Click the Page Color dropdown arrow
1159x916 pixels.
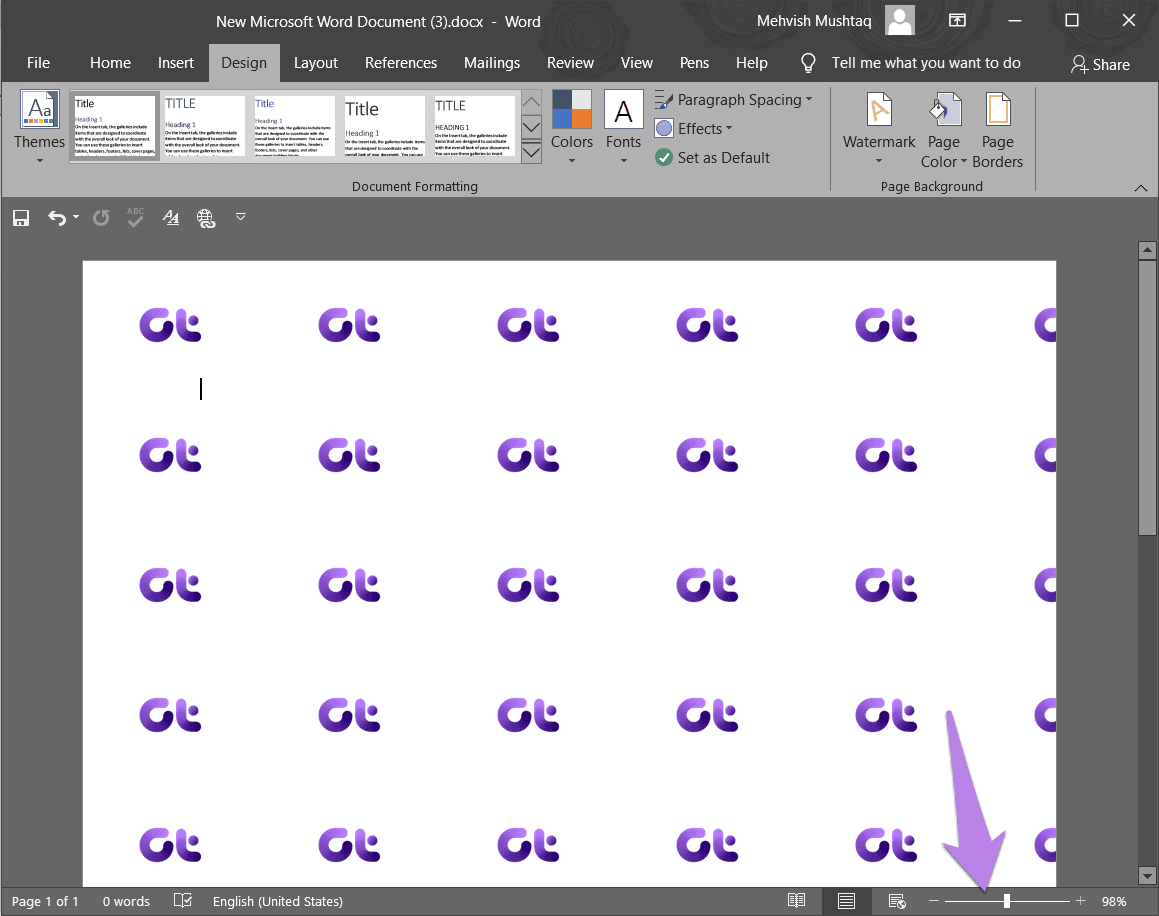click(964, 161)
